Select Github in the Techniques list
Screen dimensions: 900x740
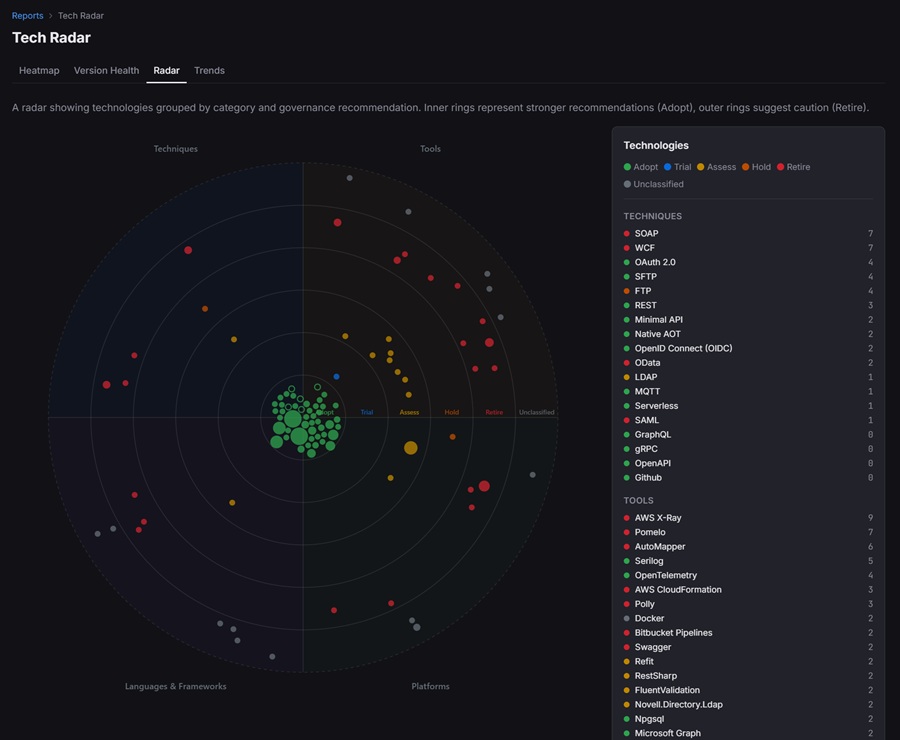[x=748, y=478]
